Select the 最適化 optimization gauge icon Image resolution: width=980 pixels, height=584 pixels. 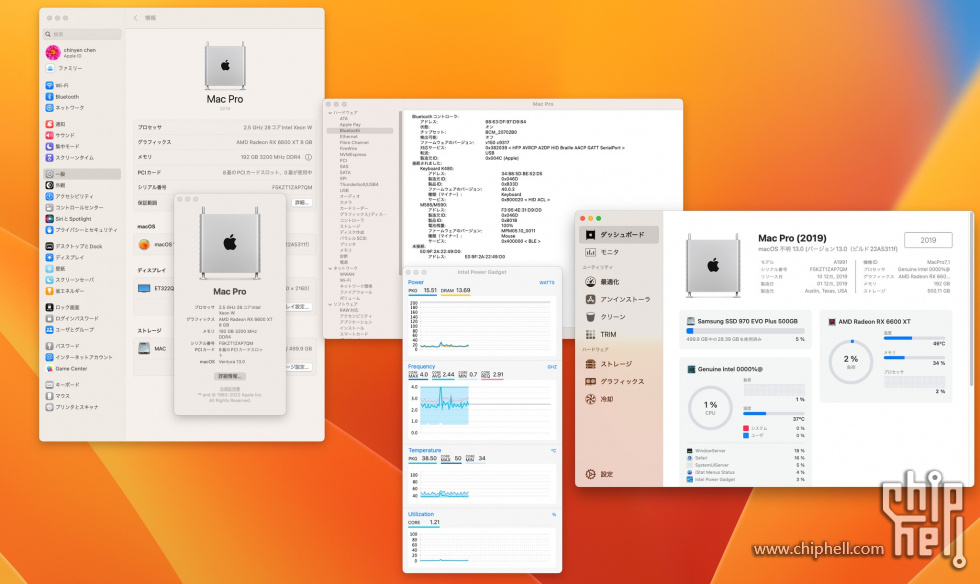[590, 282]
